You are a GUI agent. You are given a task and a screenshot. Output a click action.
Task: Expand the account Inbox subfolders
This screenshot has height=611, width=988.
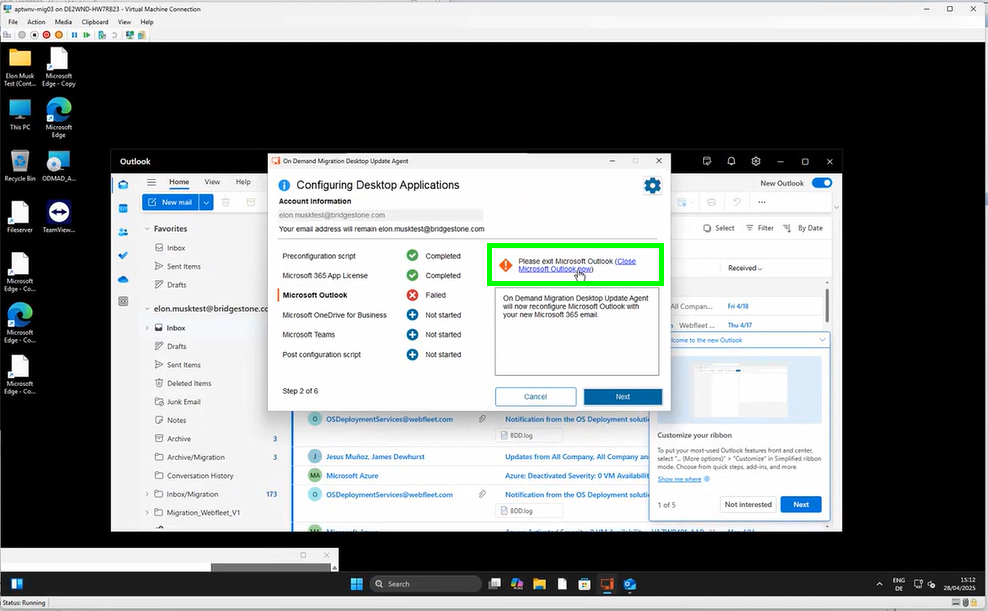pyautogui.click(x=147, y=328)
